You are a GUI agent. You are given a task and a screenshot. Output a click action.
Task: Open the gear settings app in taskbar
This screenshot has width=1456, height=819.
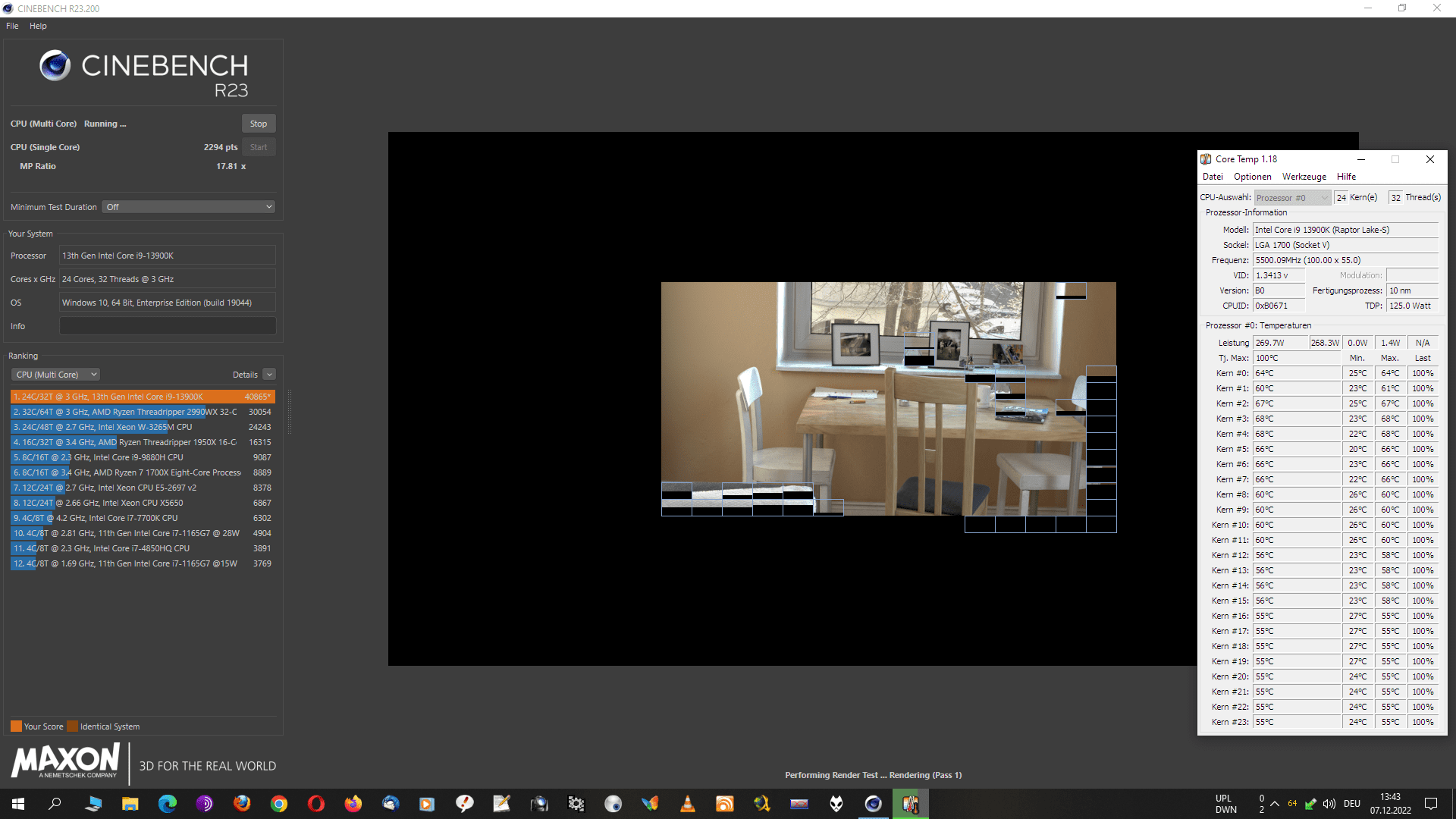click(x=576, y=804)
